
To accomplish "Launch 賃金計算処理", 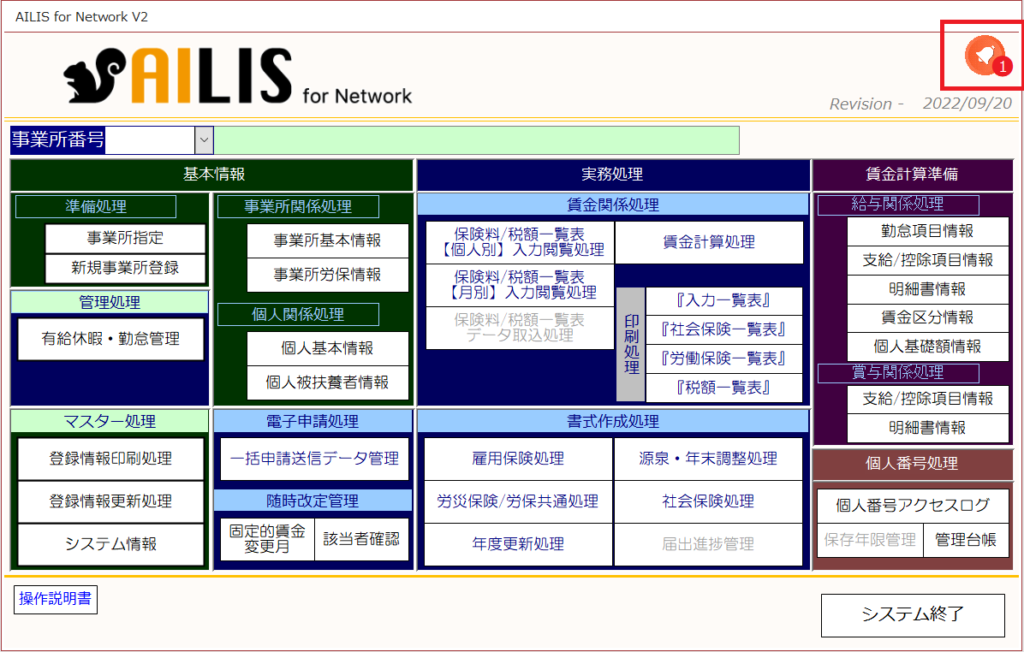I will [x=709, y=242].
